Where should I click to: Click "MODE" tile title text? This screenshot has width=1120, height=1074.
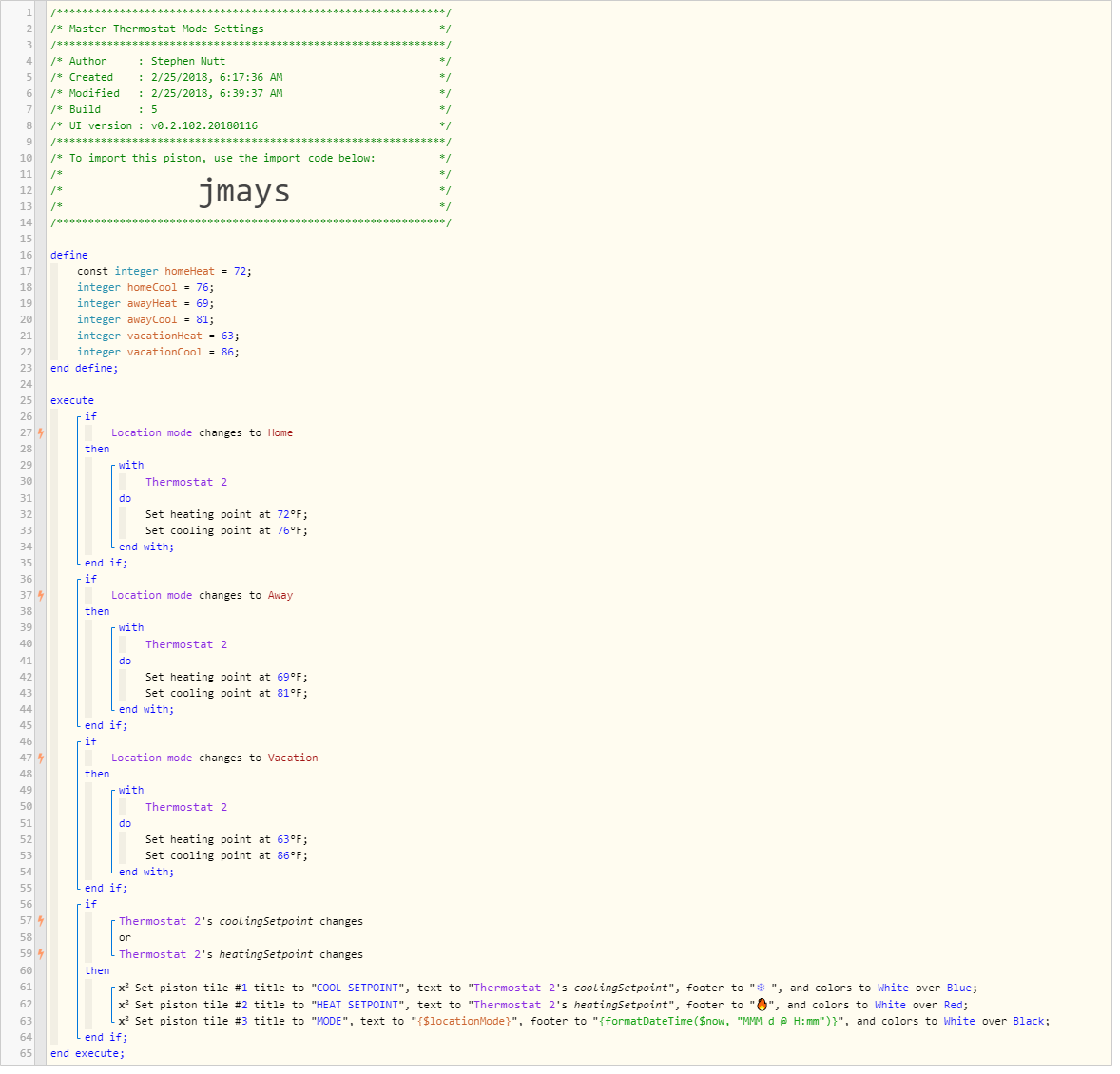click(x=329, y=1021)
